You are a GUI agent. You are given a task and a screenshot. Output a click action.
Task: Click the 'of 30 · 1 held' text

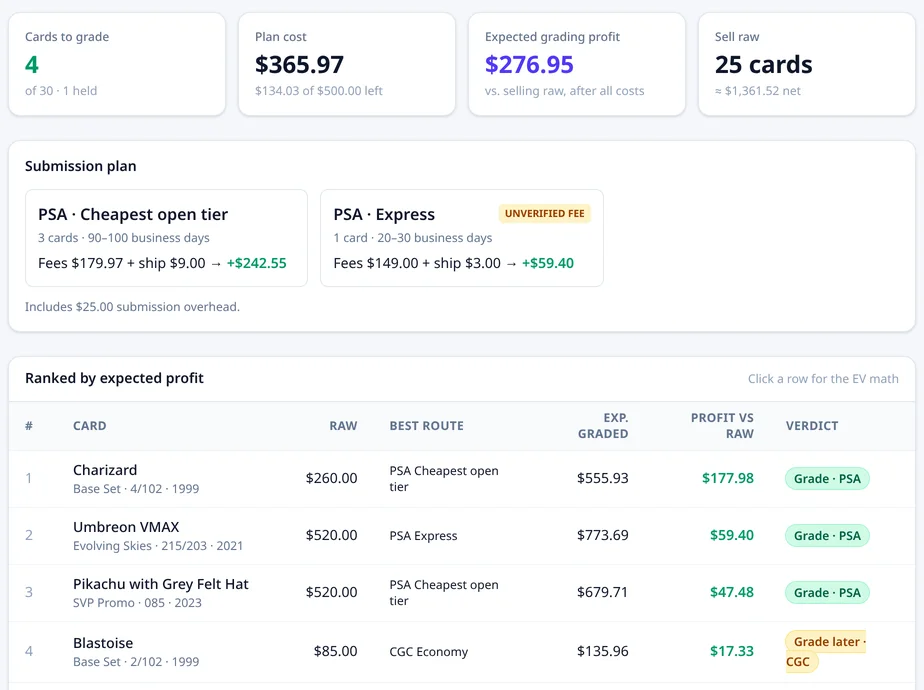(61, 91)
